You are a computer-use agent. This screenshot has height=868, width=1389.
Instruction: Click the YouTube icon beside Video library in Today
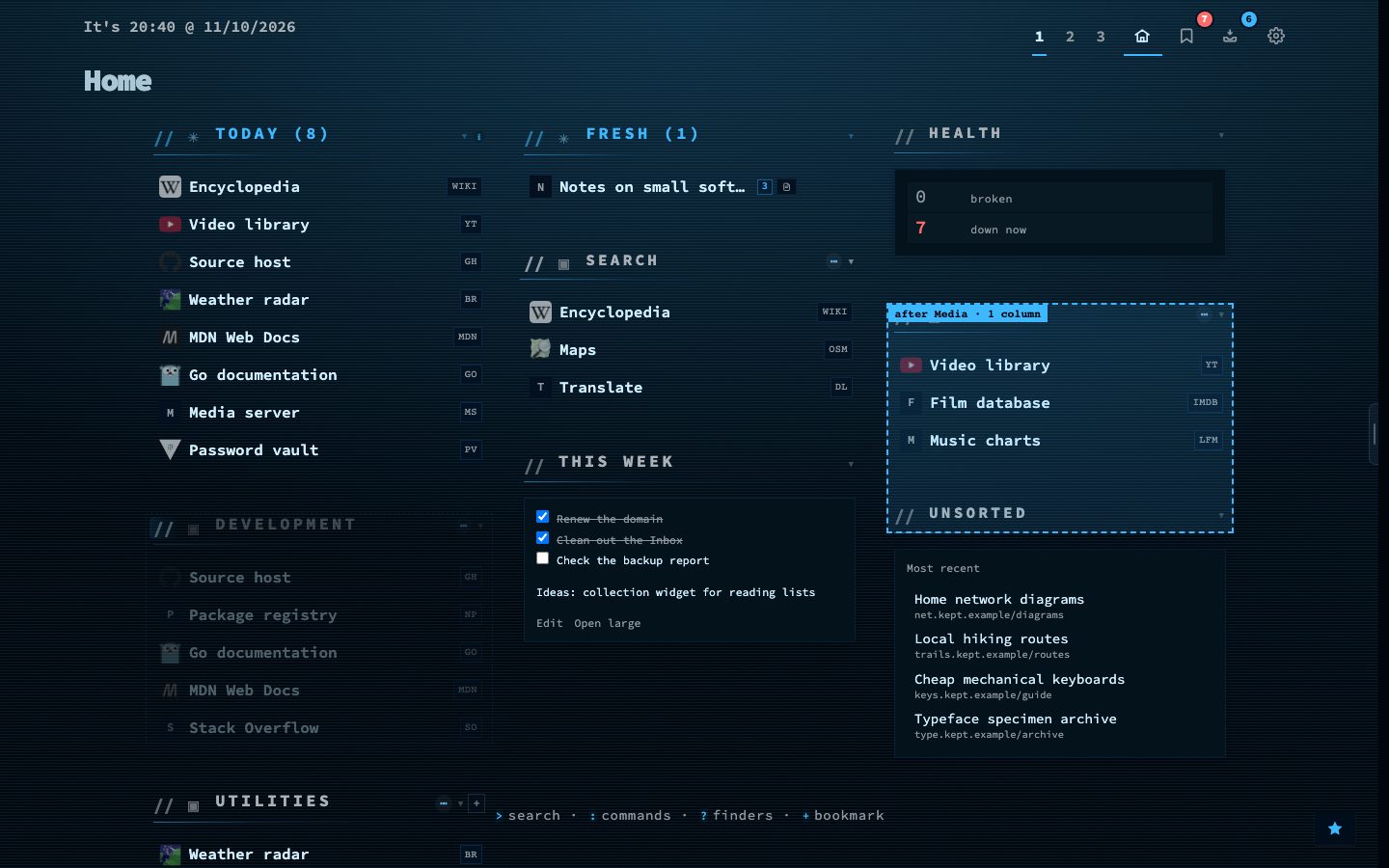point(170,224)
